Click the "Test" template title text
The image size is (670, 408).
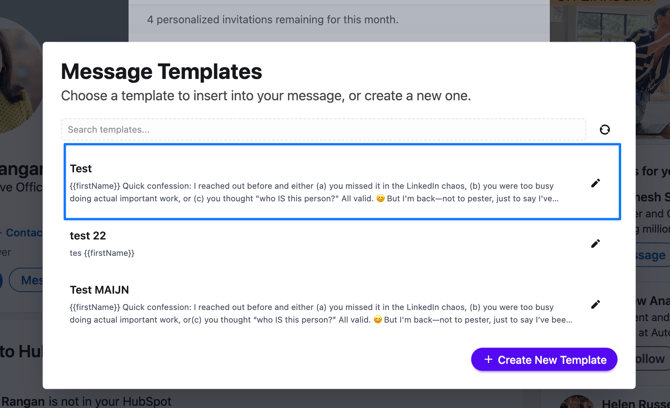[81, 169]
